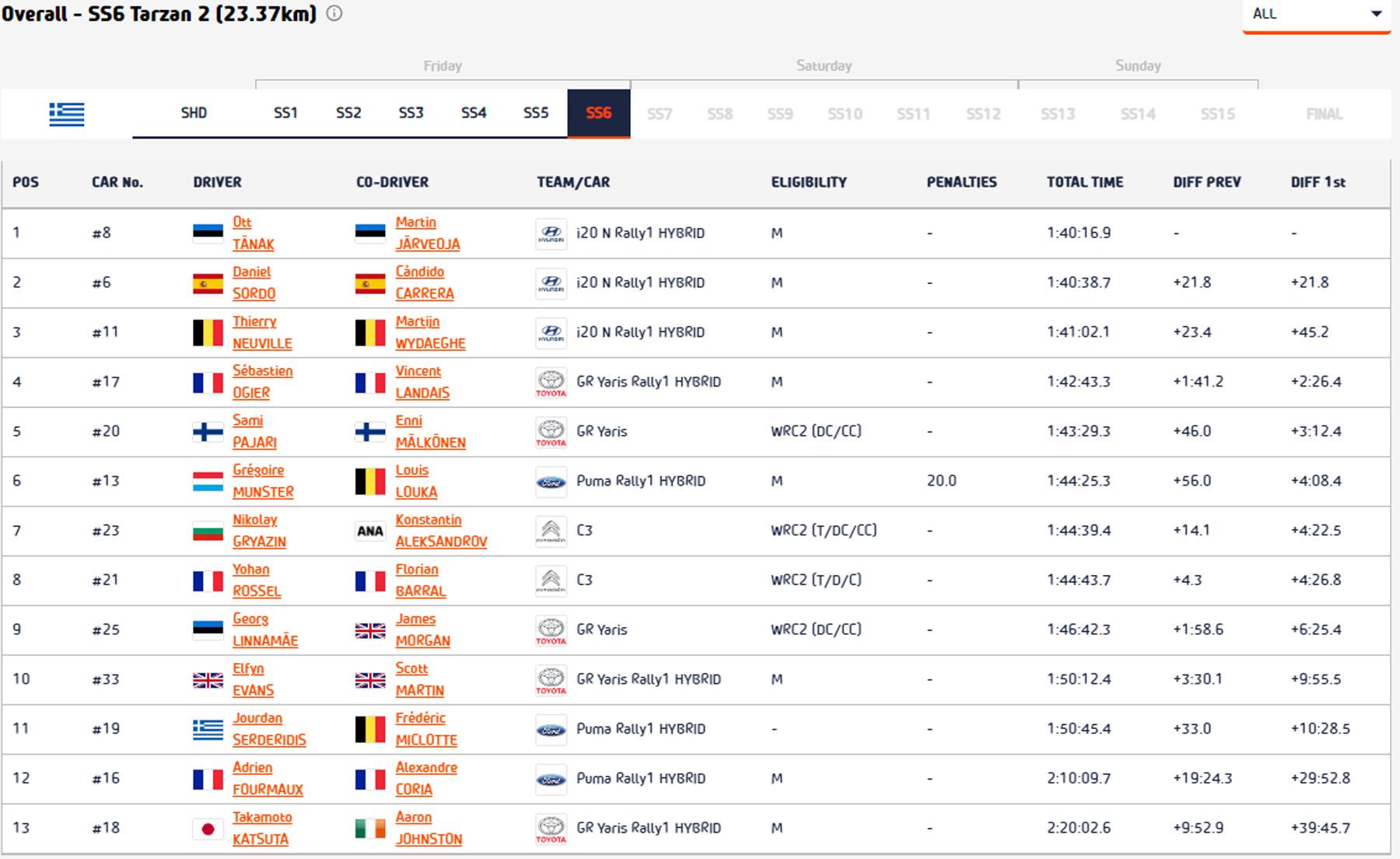Screen dimensions: 1400x859
Task: Switch to the SHD shakedown tab
Action: tap(194, 113)
